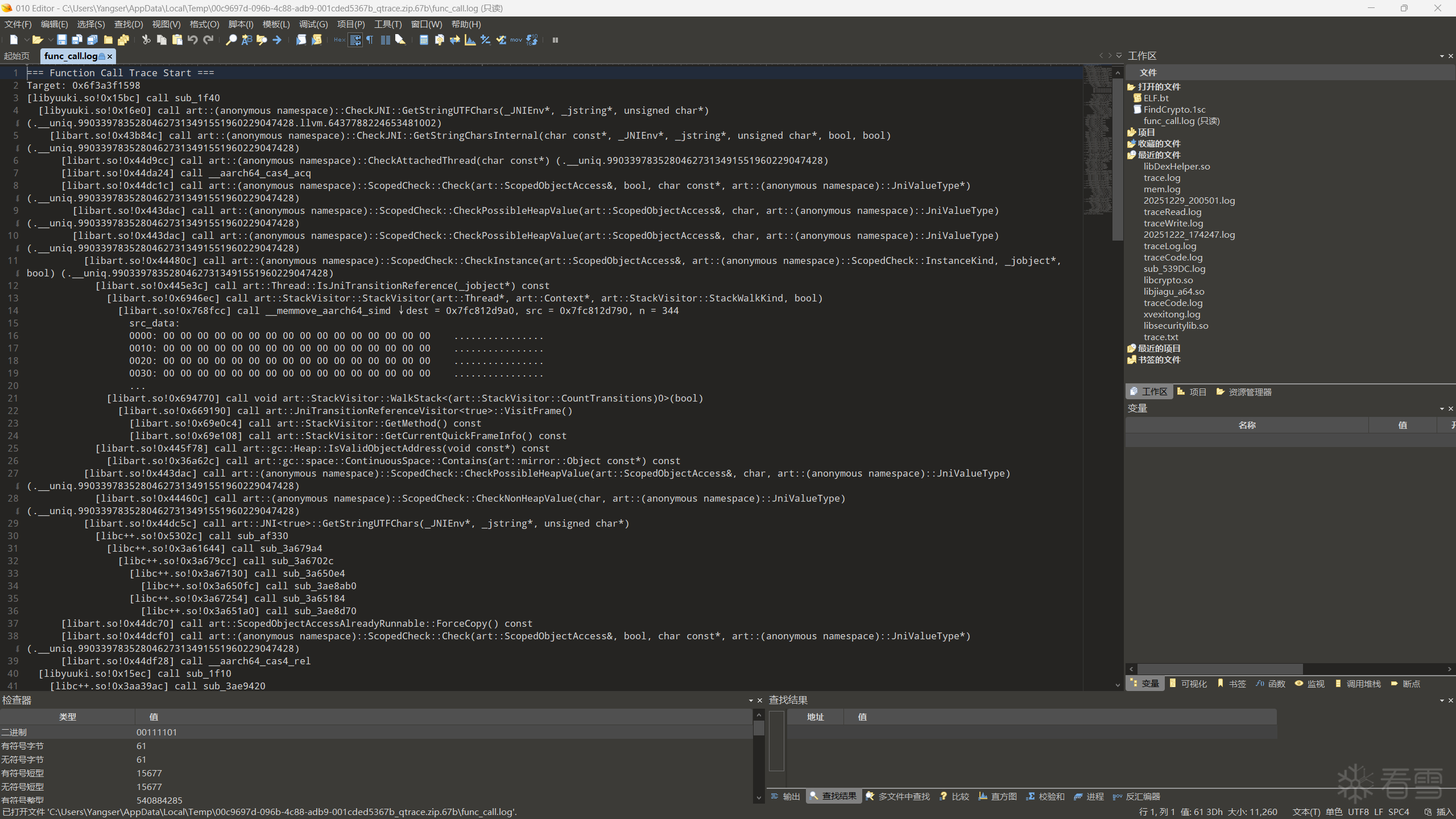Viewport: 1456px width, 819px height.
Task: Toggle show whitespace pilcrow button
Action: click(370, 40)
